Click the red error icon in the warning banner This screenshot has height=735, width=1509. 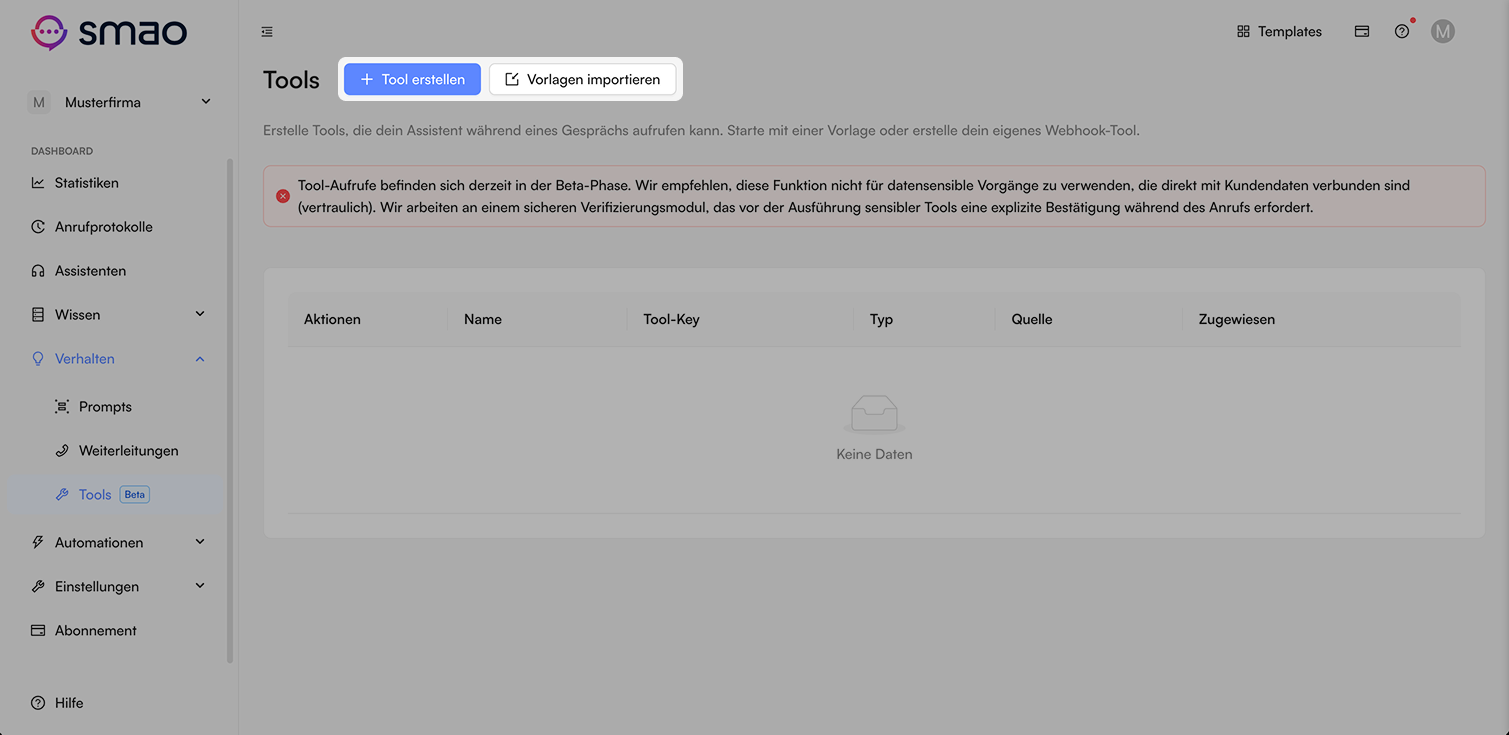(x=283, y=196)
